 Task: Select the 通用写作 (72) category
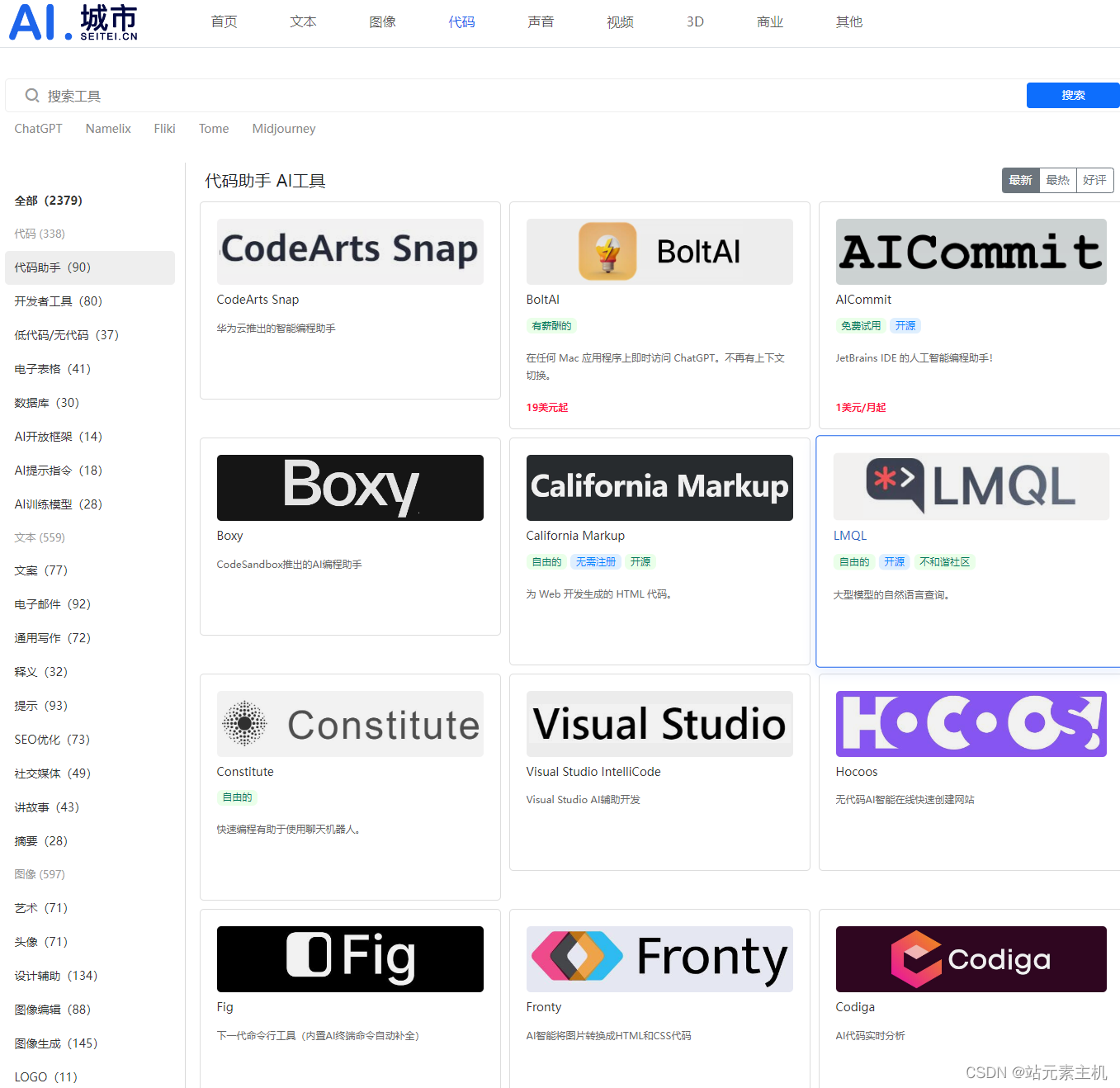pyautogui.click(x=52, y=638)
